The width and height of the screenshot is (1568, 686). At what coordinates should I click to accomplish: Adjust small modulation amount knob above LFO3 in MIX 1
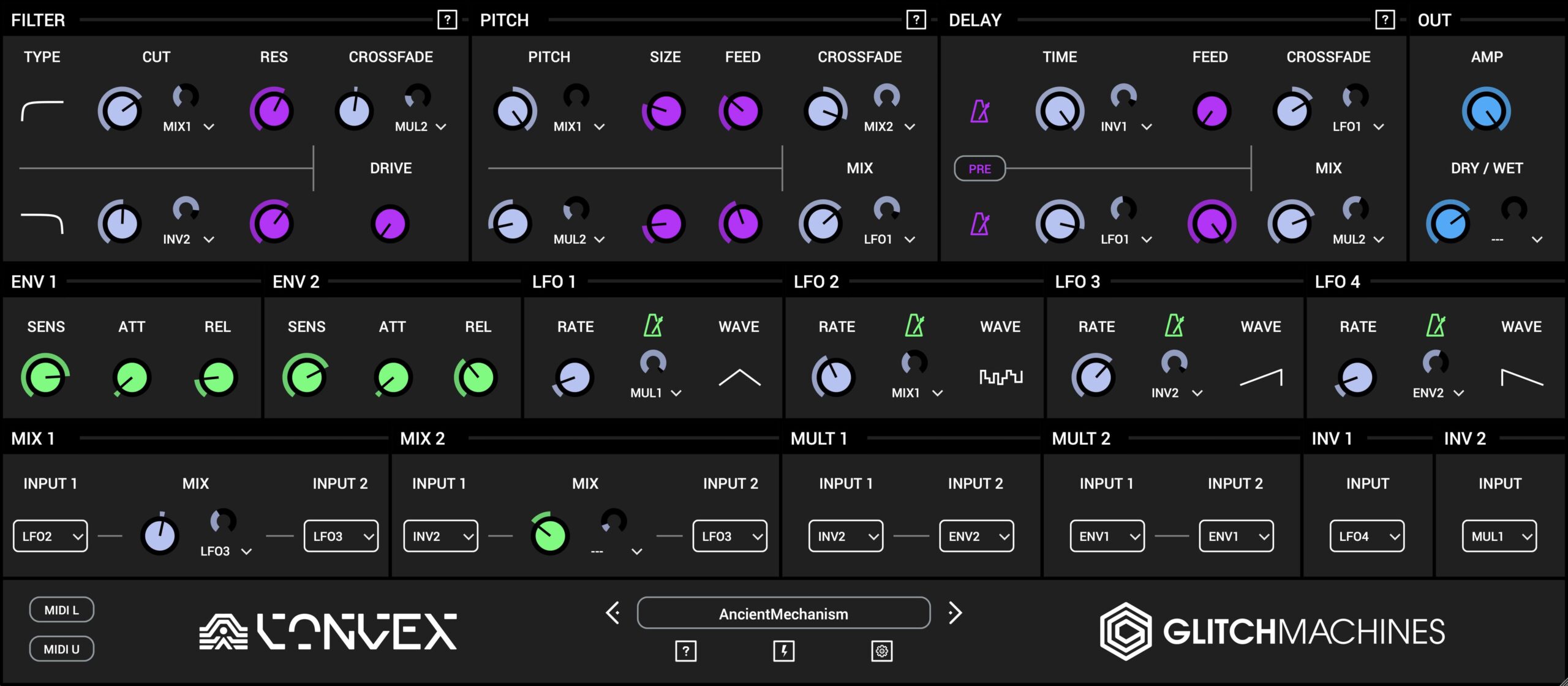pyautogui.click(x=223, y=521)
